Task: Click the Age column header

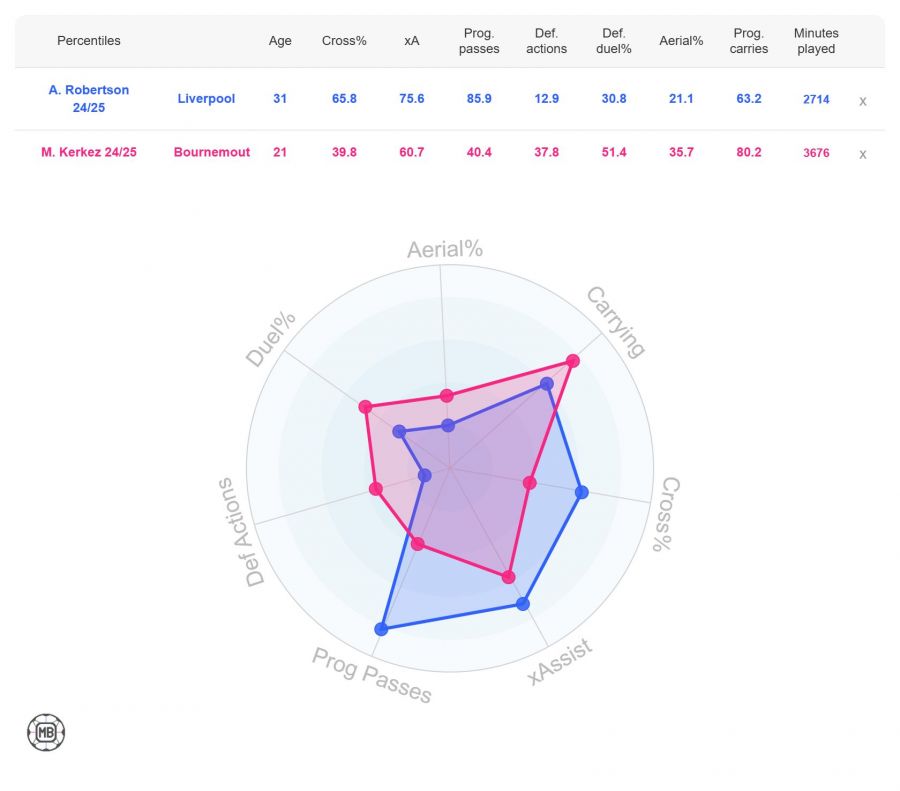Action: coord(280,41)
